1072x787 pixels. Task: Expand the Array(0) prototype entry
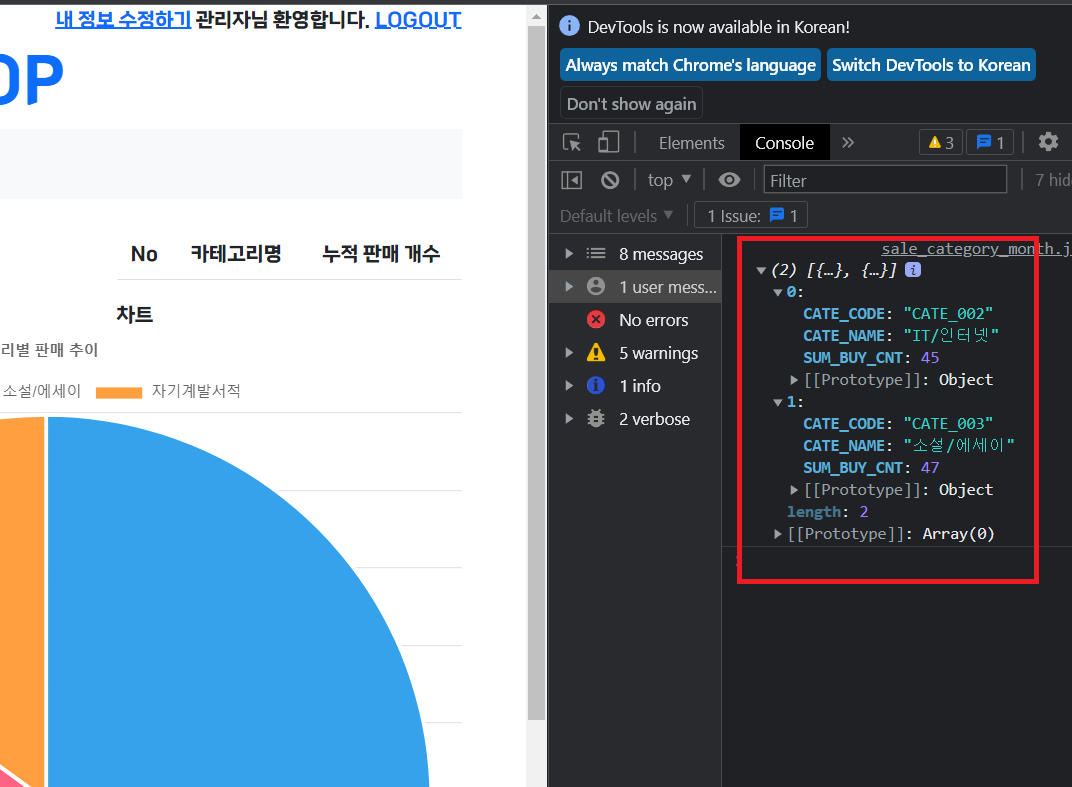point(777,533)
